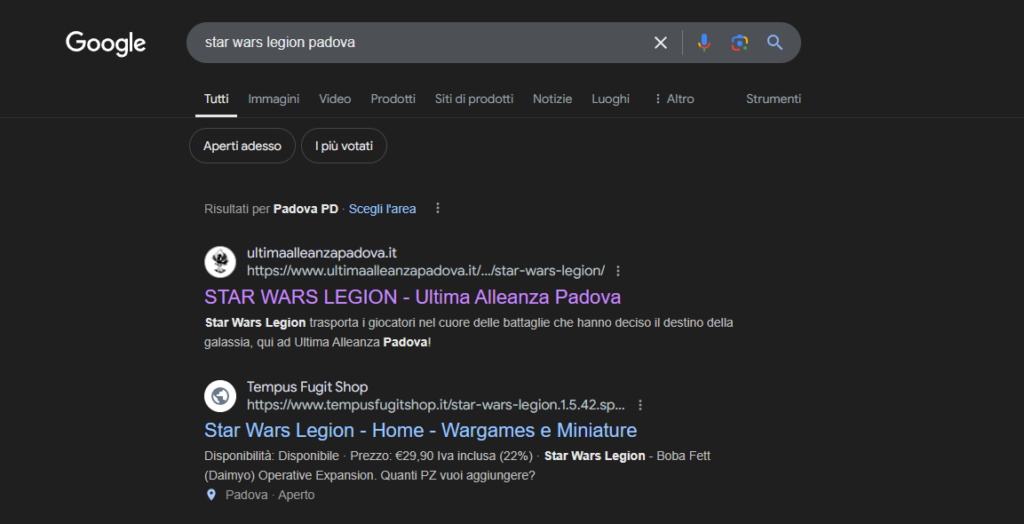Viewport: 1024px width, 524px height.
Task: Click the ultimaalleanzapadova.it star-wars-legion URL
Action: pos(426,270)
